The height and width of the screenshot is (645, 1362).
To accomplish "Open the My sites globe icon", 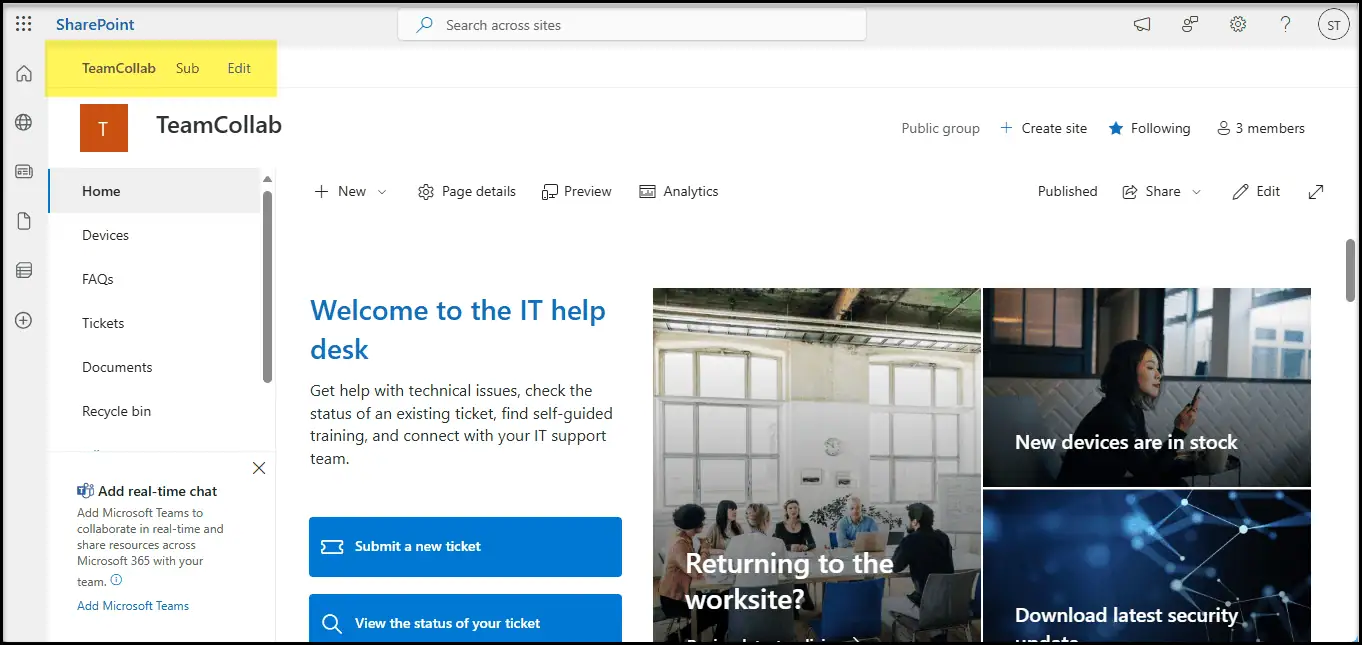I will [24, 122].
